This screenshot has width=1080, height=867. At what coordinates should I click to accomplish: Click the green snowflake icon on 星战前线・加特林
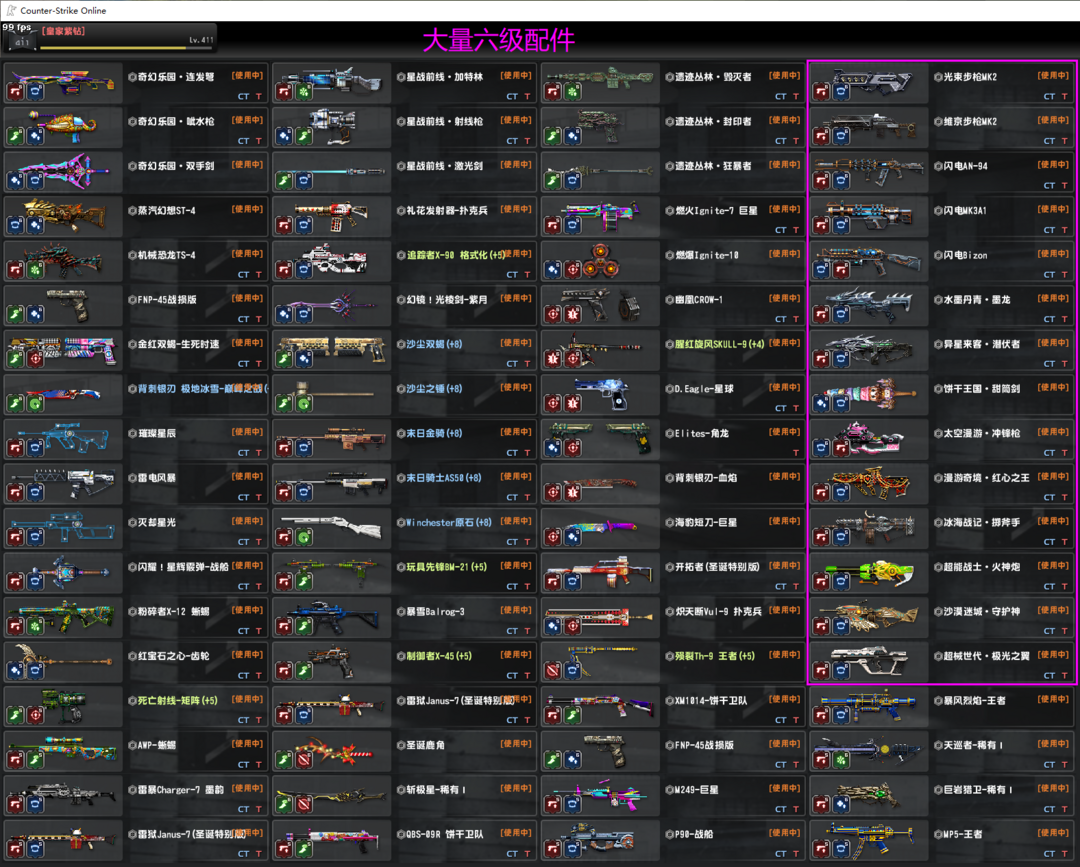click(303, 91)
